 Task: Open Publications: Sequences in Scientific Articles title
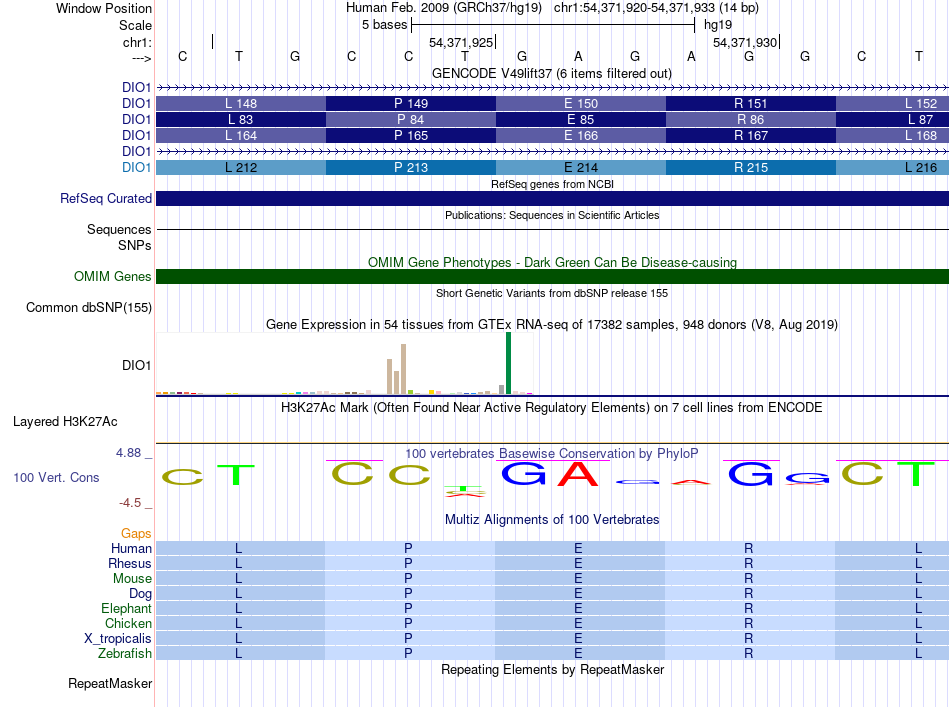click(552, 215)
